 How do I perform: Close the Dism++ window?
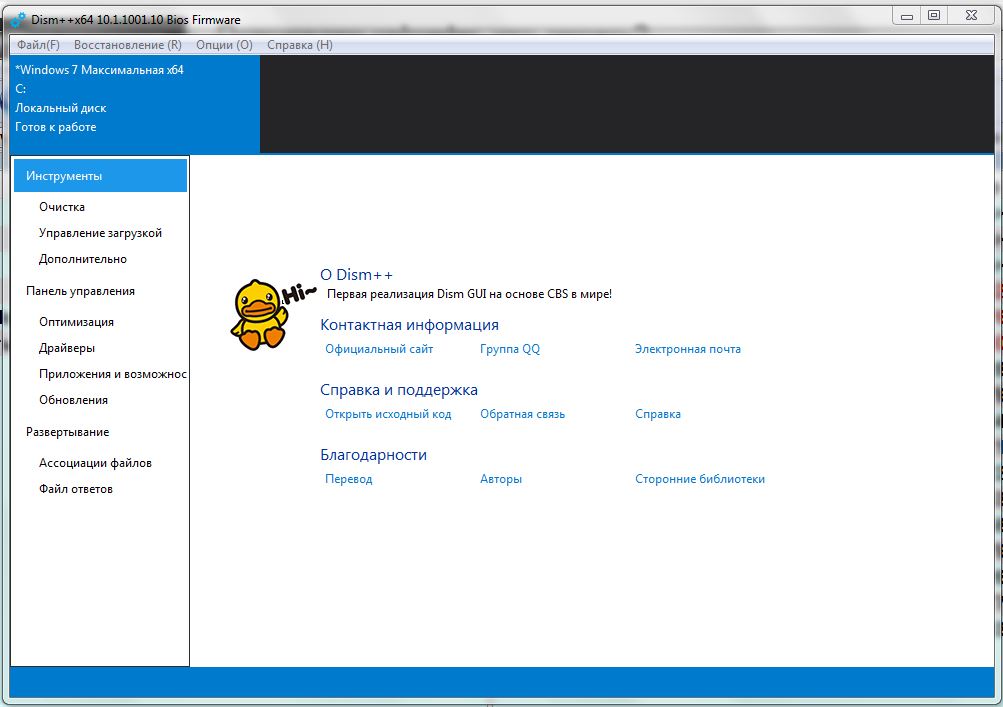[x=971, y=15]
